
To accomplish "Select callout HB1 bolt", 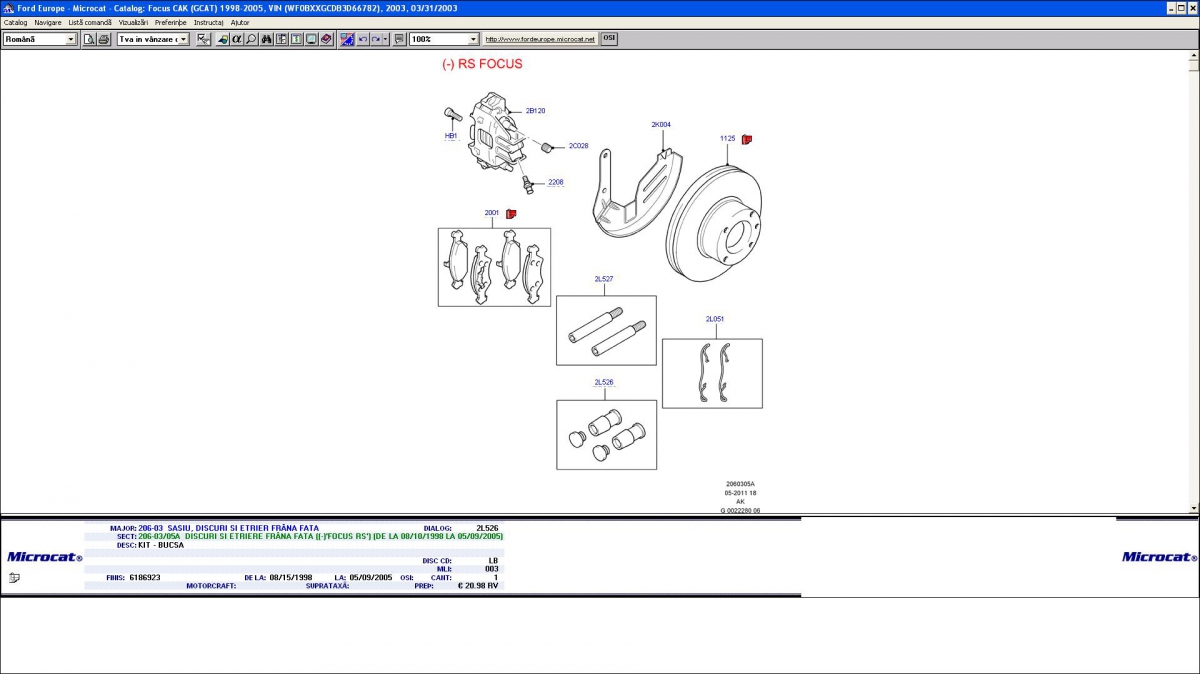I will click(x=451, y=136).
